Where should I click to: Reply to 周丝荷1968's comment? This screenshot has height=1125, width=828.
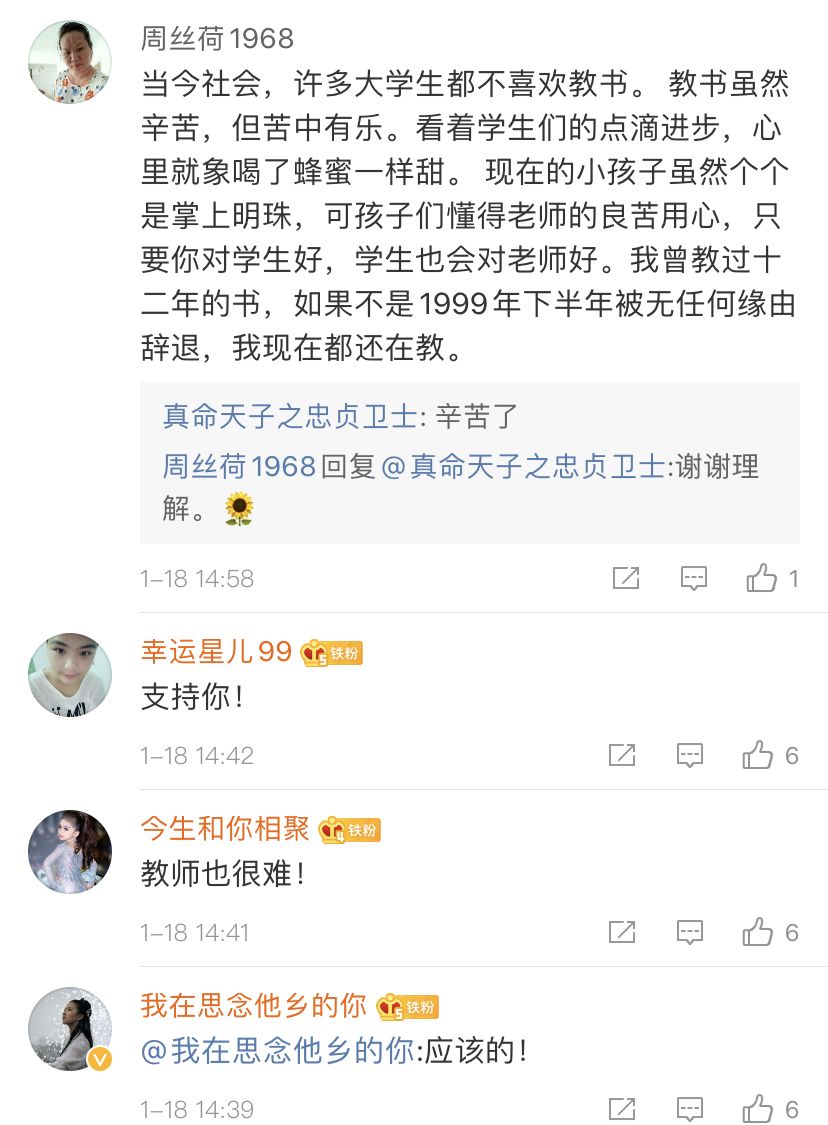[693, 578]
